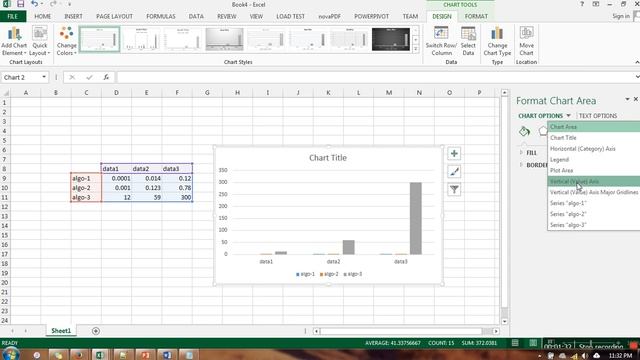Click the Undo arrow icon

[x=35, y=4]
